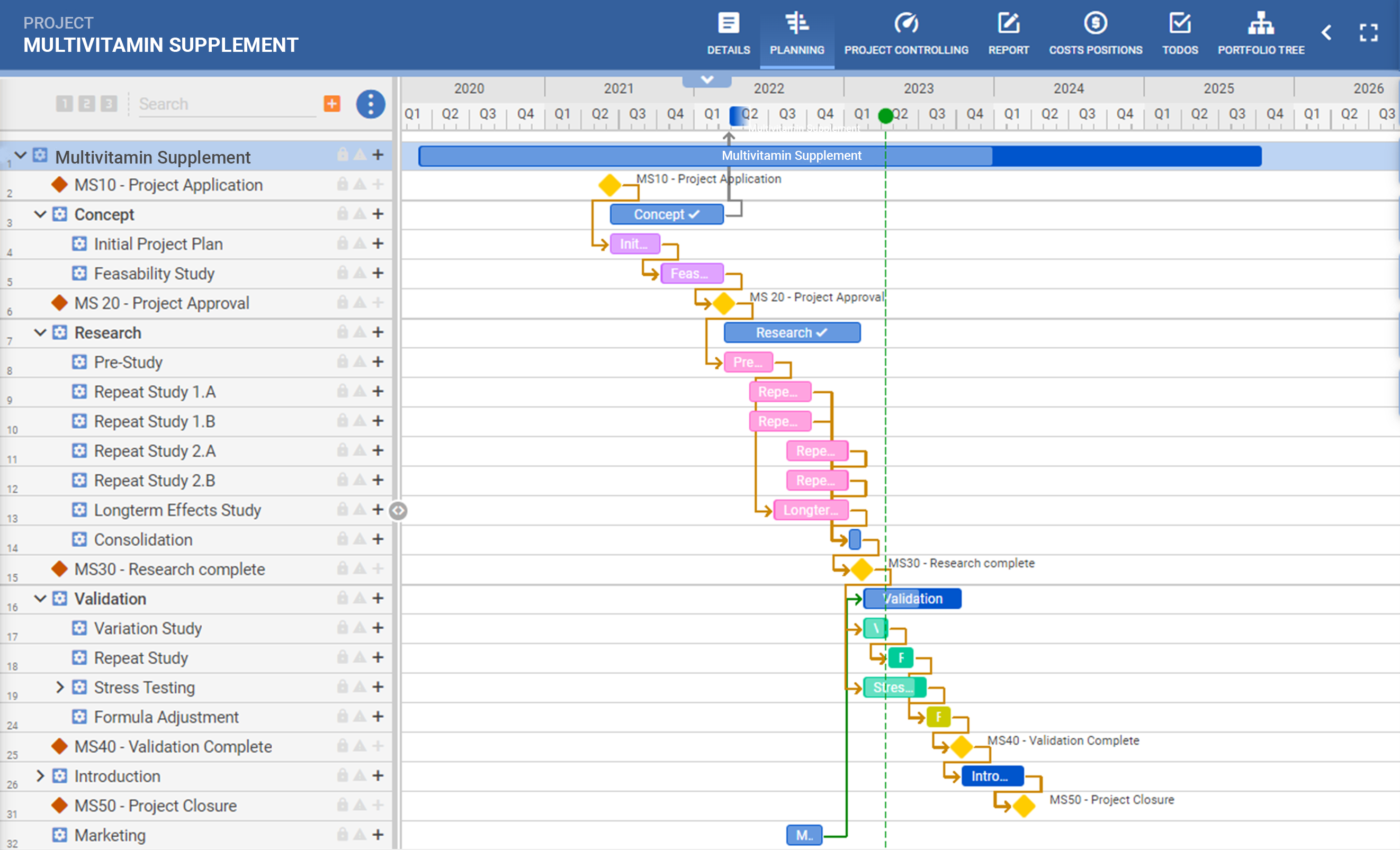Click plus icon on Concept row
Image resolution: width=1400 pixels, height=850 pixels.
coord(378,214)
